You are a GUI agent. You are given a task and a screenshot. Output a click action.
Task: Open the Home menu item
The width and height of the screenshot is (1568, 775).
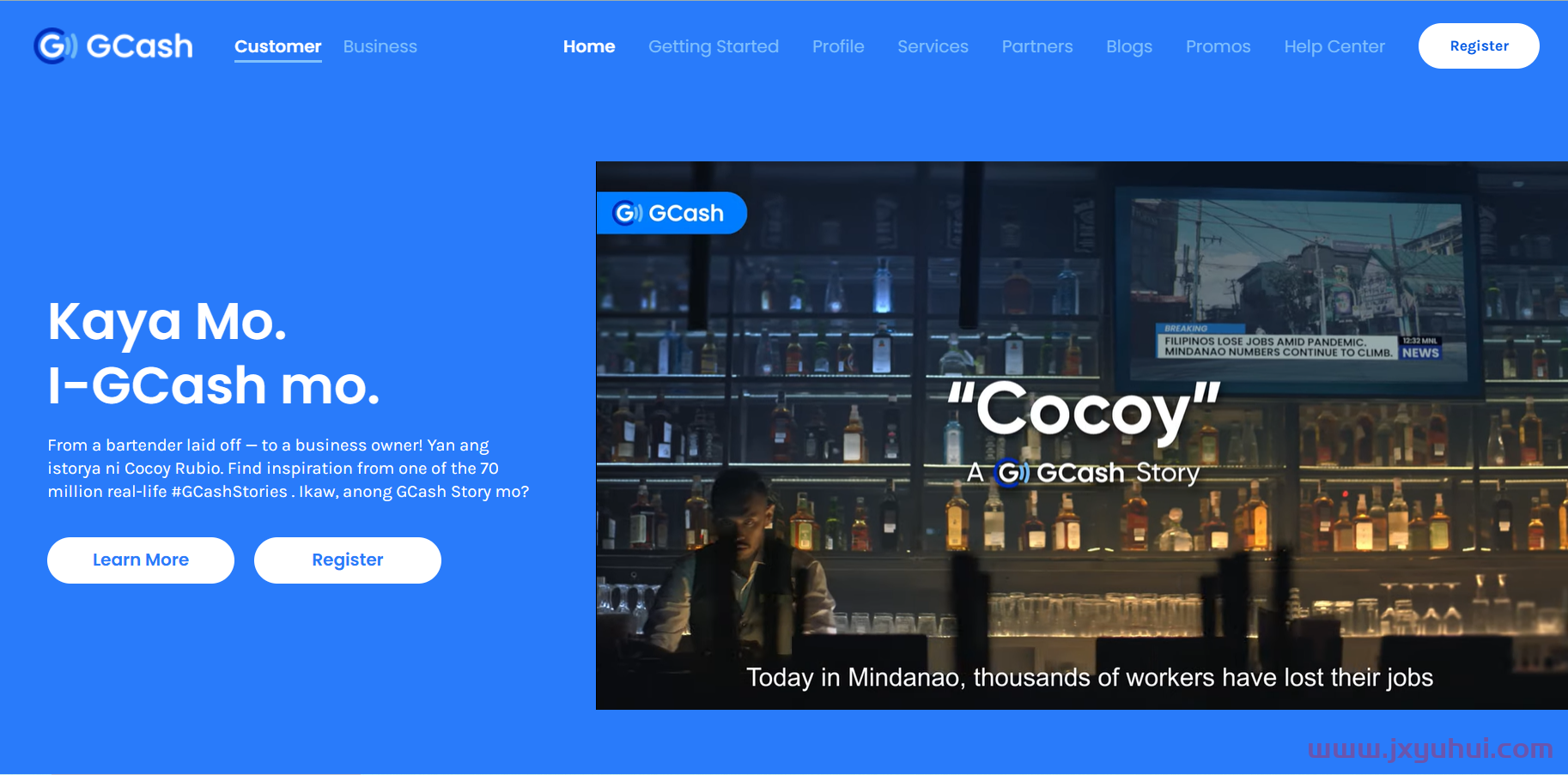click(589, 46)
